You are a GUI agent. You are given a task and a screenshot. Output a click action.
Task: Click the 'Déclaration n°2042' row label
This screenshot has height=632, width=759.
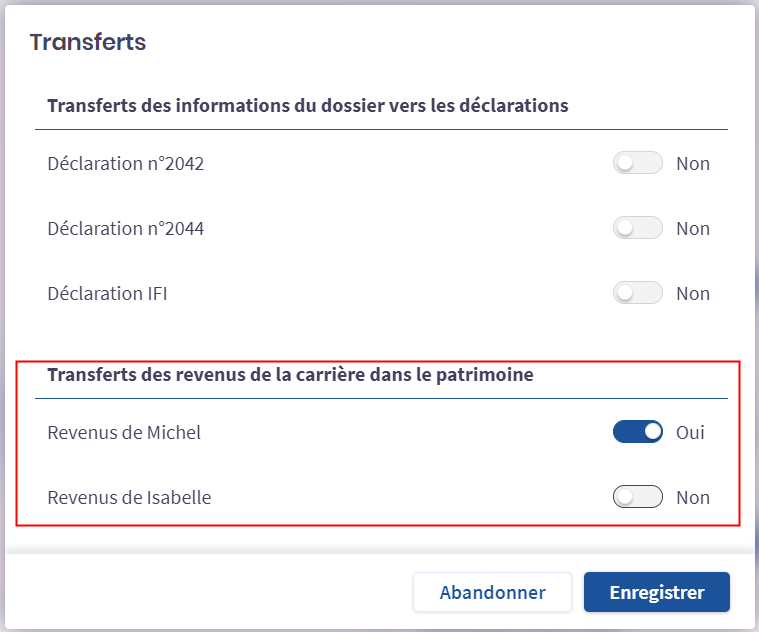pyautogui.click(x=126, y=164)
